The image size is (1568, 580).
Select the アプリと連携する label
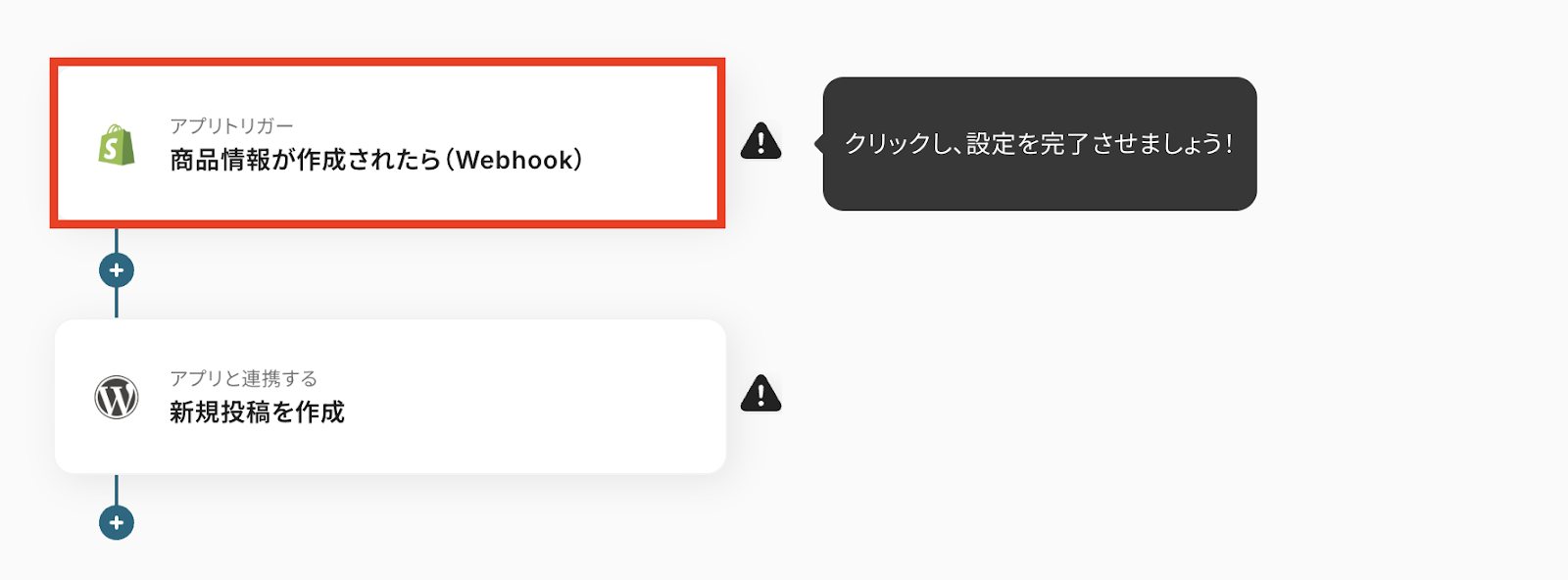(243, 378)
